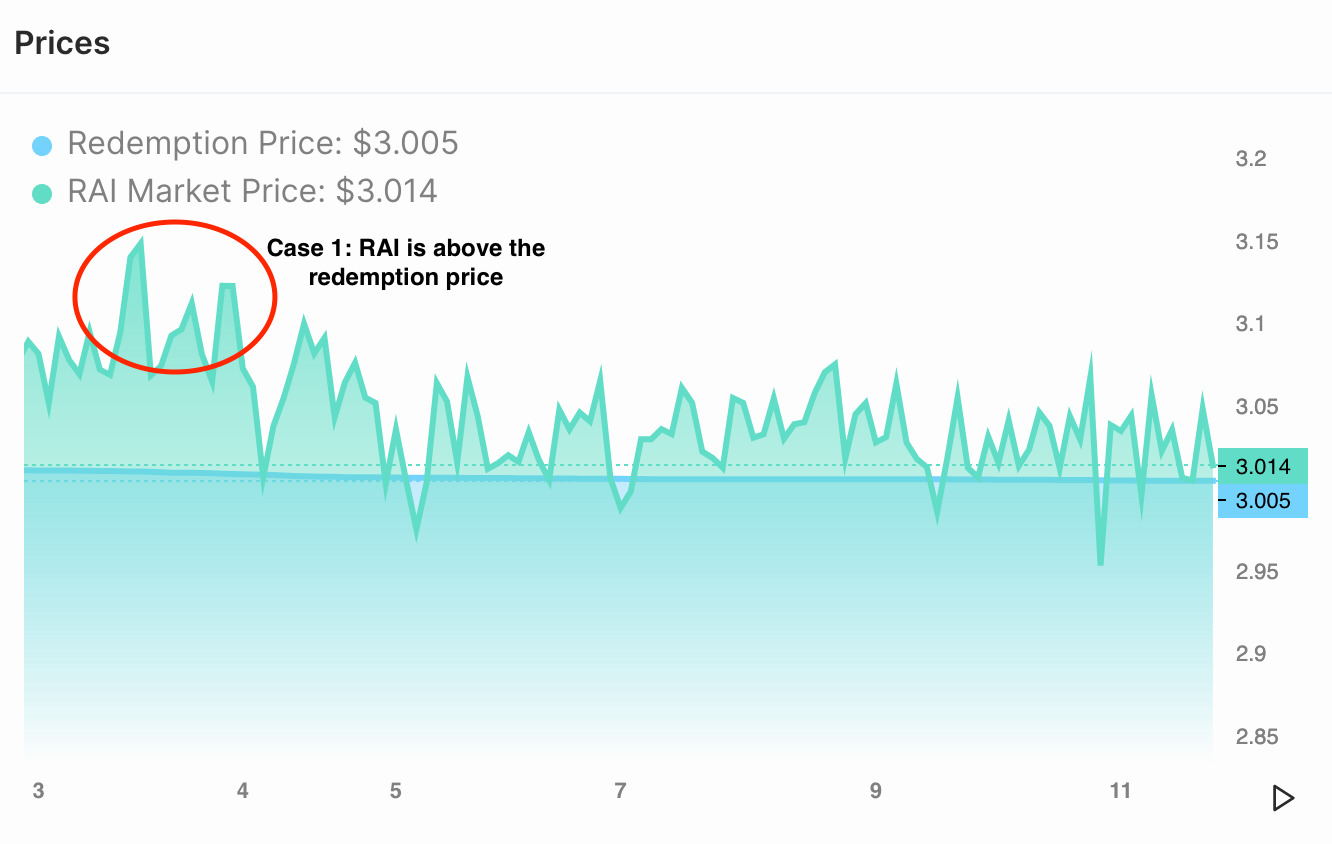Click the green 3.014 price tag

click(x=1262, y=466)
